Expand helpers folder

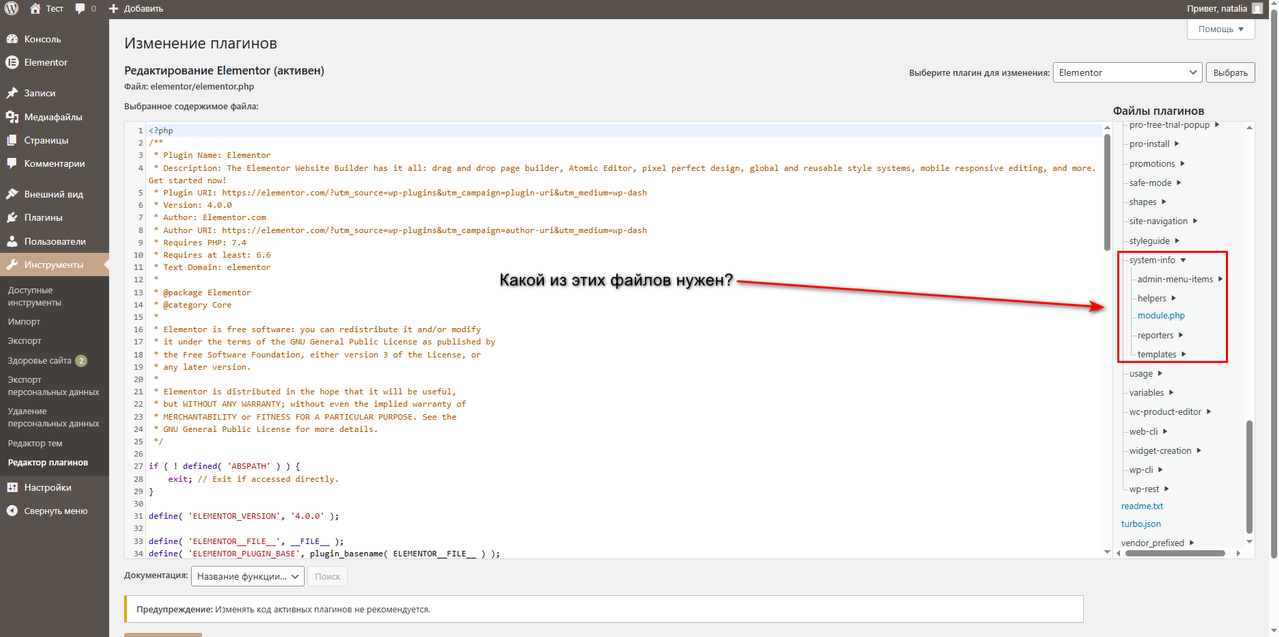[x=1156, y=298]
